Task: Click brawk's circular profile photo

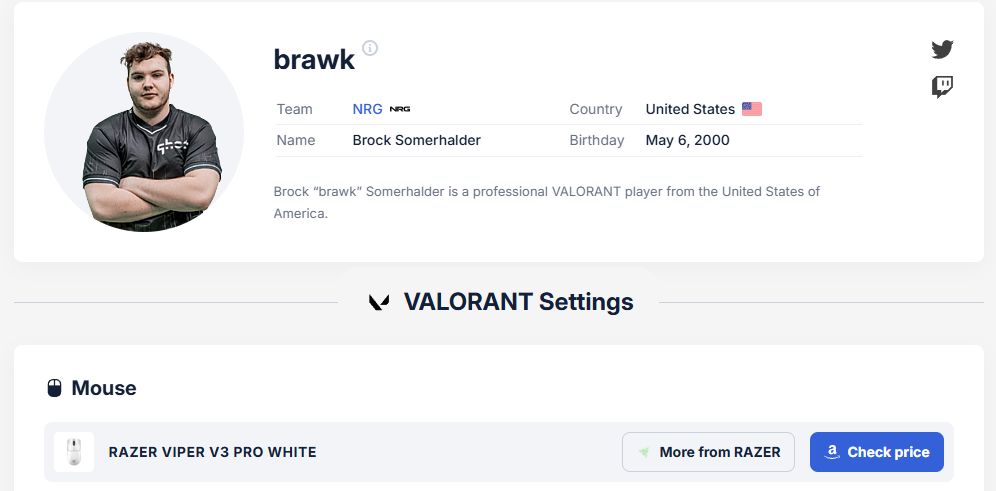Action: [x=144, y=132]
